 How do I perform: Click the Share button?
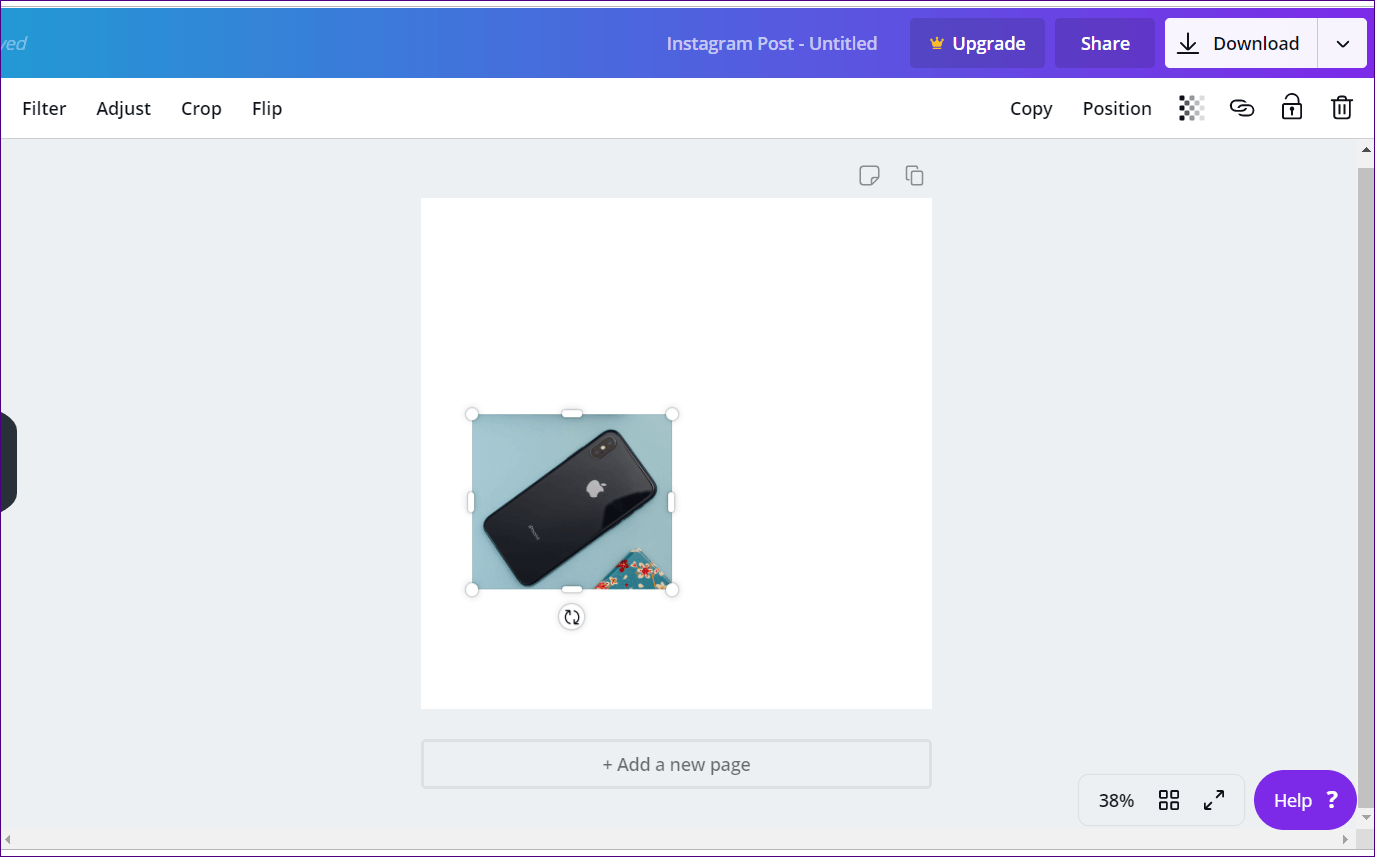[x=1105, y=43]
